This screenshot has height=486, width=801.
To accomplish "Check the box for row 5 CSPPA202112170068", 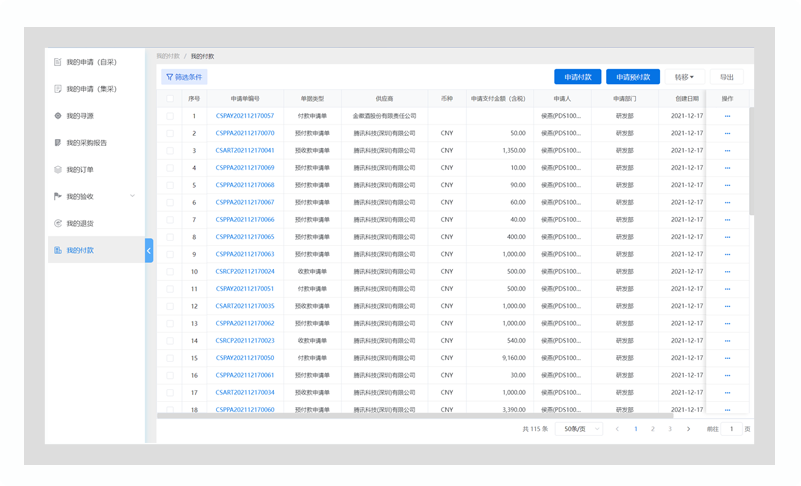I will (170, 185).
